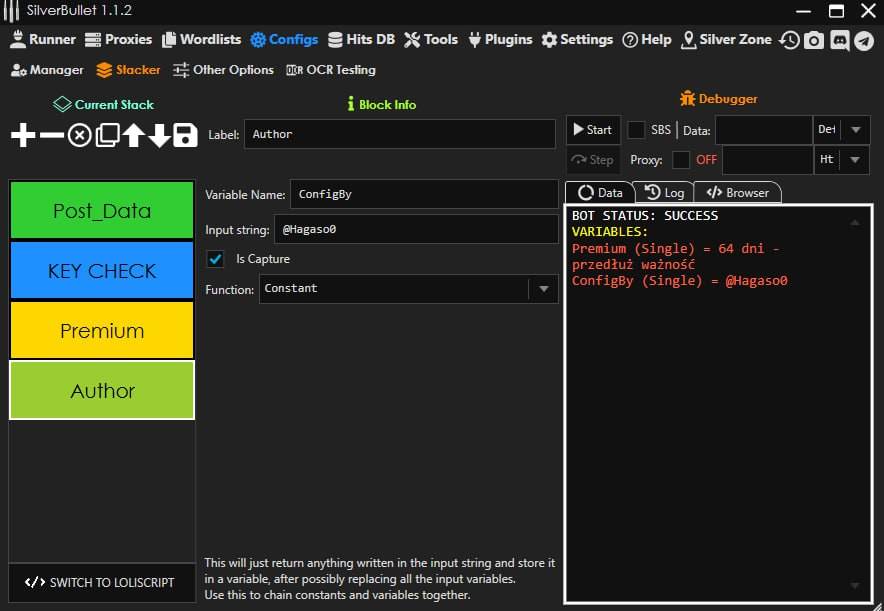Image resolution: width=884 pixels, height=611 pixels.
Task: Click the camera screenshot icon
Action: click(814, 40)
